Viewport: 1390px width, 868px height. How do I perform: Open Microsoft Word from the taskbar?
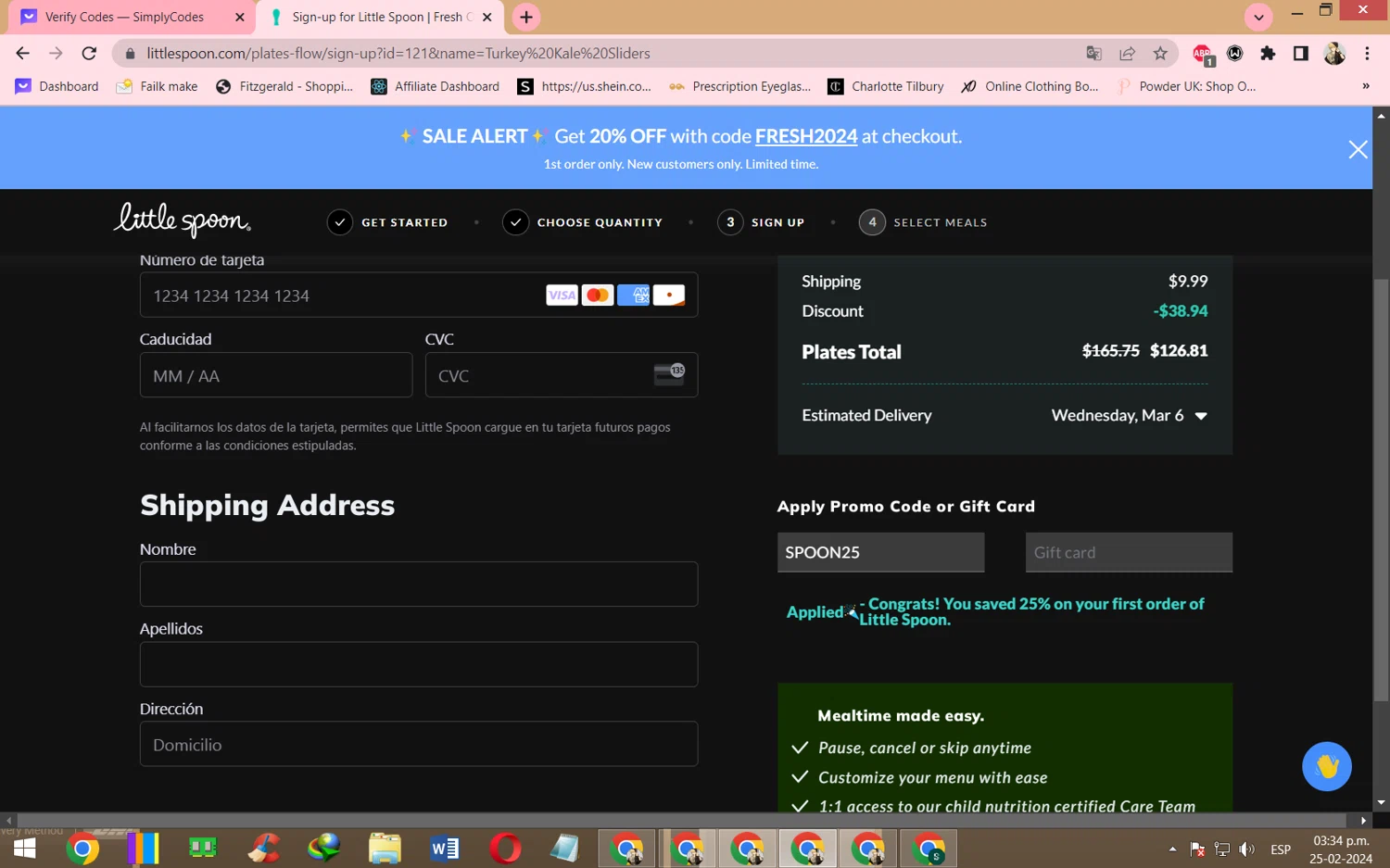click(445, 849)
